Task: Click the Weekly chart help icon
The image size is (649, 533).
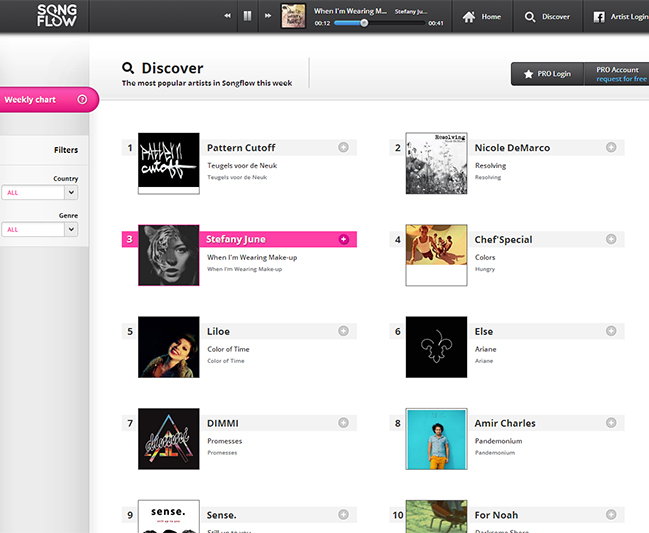Action: click(x=82, y=99)
